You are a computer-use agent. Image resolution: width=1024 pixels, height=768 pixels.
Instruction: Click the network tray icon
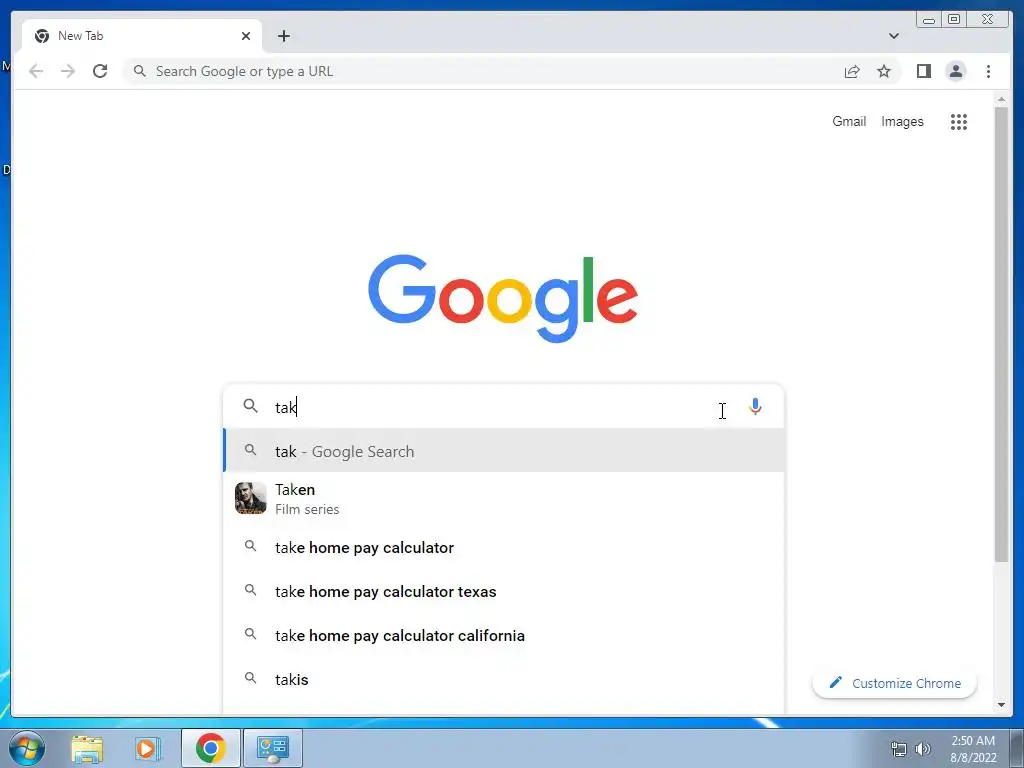tap(899, 749)
